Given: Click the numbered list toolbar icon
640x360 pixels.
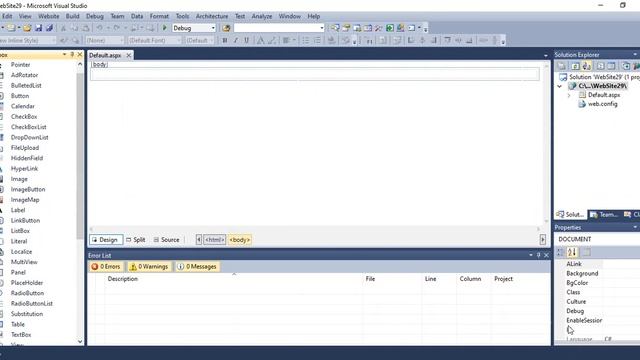Looking at the screenshot, I should point(317,40).
